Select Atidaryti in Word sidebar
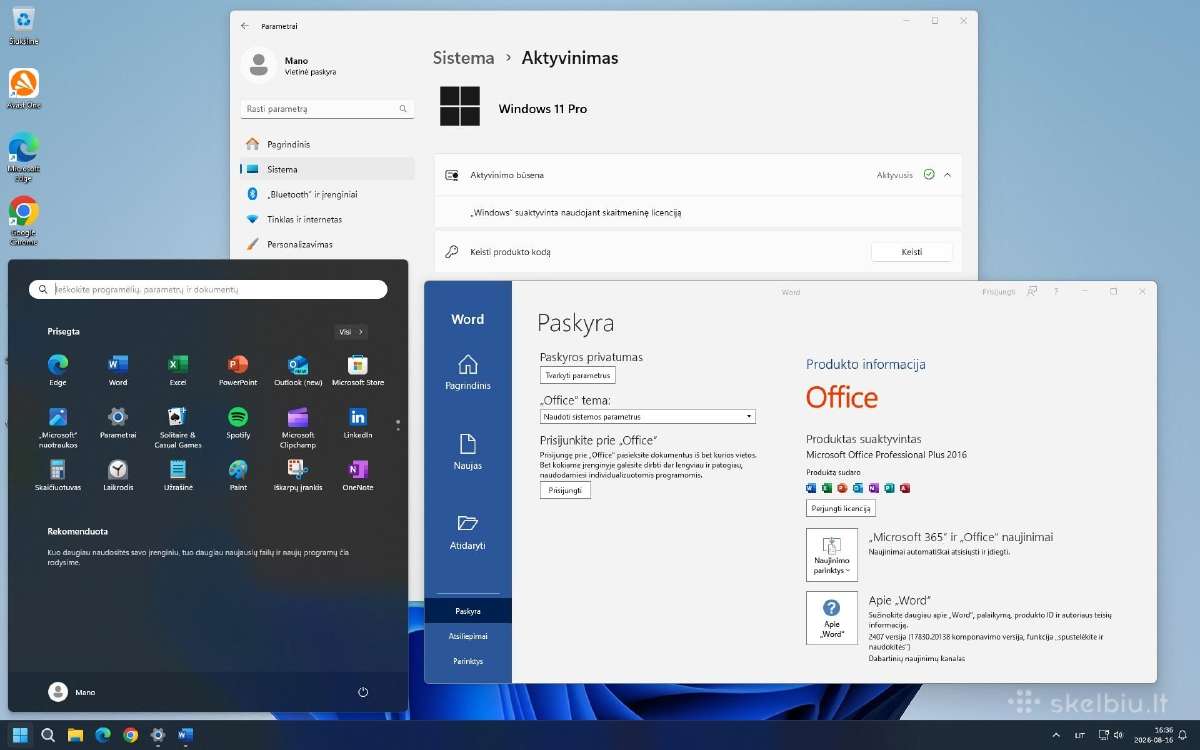The image size is (1200, 750). [467, 531]
